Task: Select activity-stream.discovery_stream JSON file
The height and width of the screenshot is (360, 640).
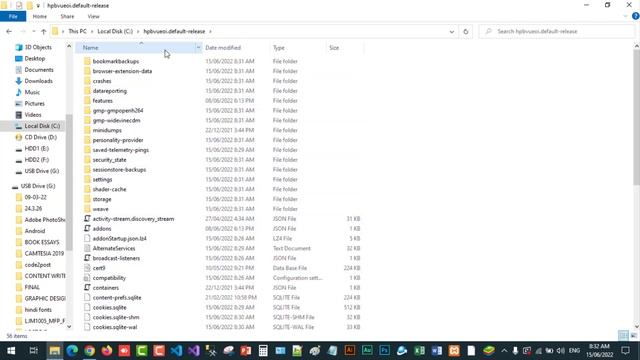Action: coord(133,219)
